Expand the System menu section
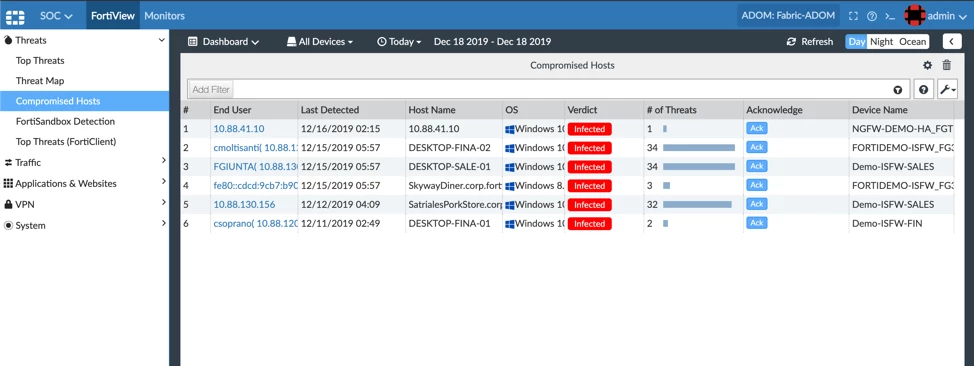This screenshot has width=974, height=366. 84,225
